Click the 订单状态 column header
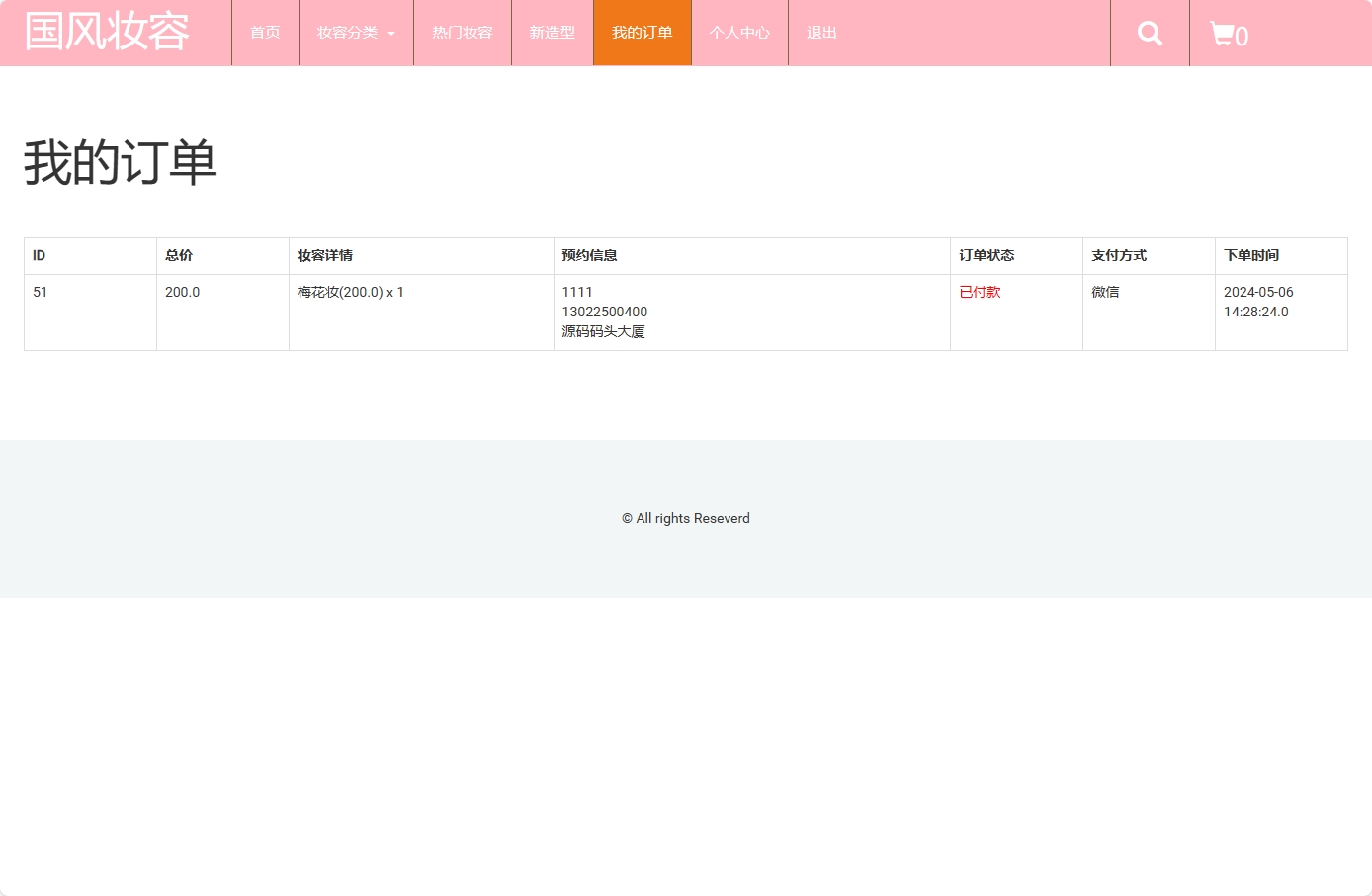The height and width of the screenshot is (896, 1372). (x=986, y=255)
